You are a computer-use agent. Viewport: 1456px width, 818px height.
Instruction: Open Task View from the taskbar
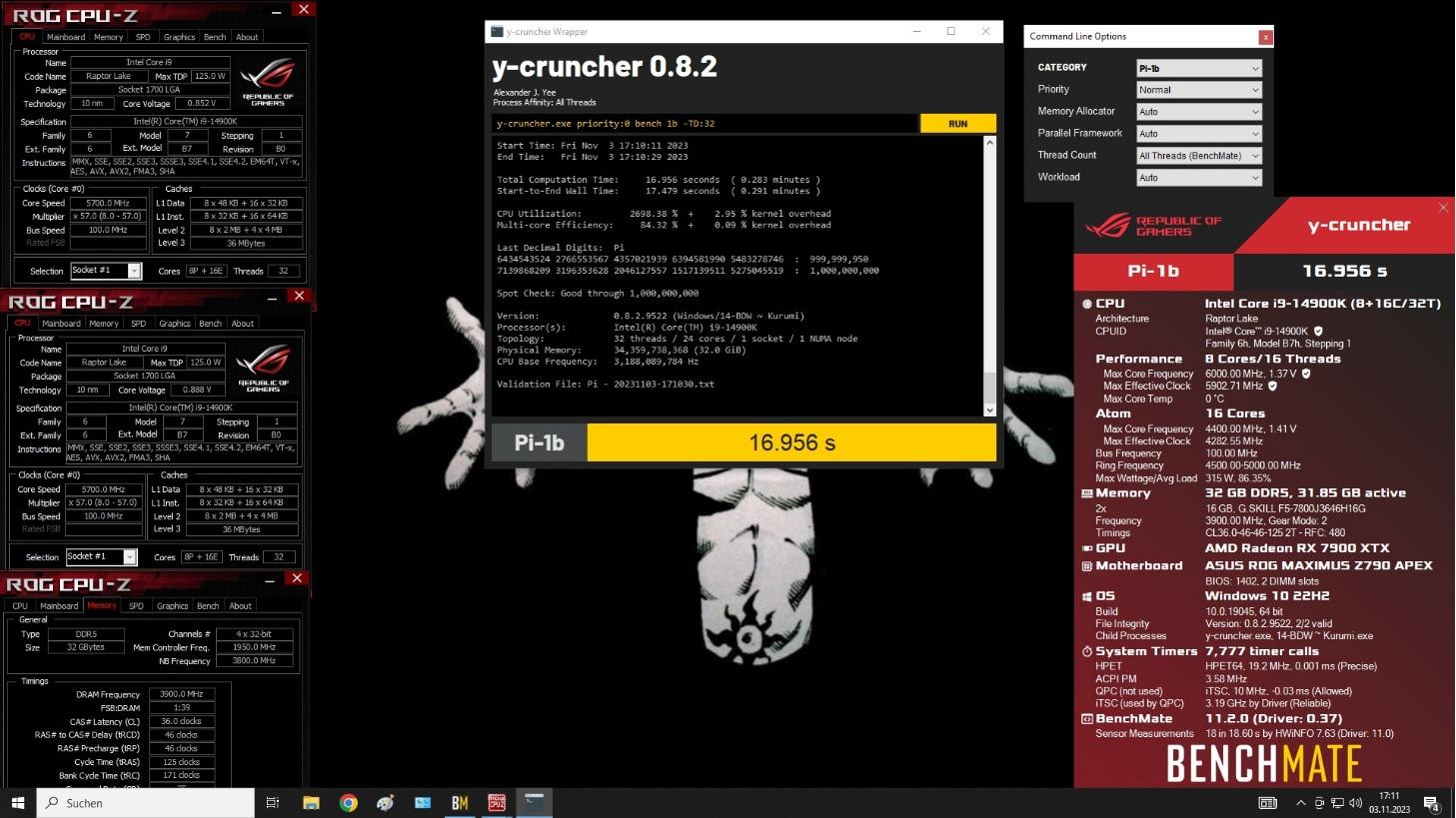point(273,802)
